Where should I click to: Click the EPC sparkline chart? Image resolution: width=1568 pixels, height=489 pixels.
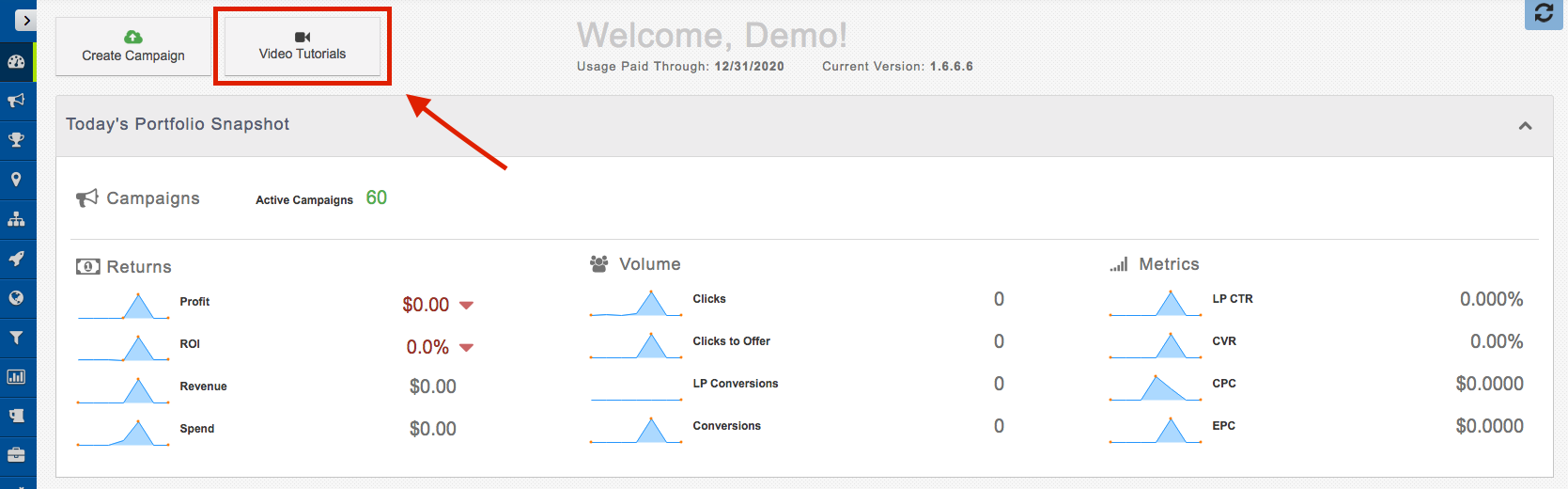[1156, 430]
